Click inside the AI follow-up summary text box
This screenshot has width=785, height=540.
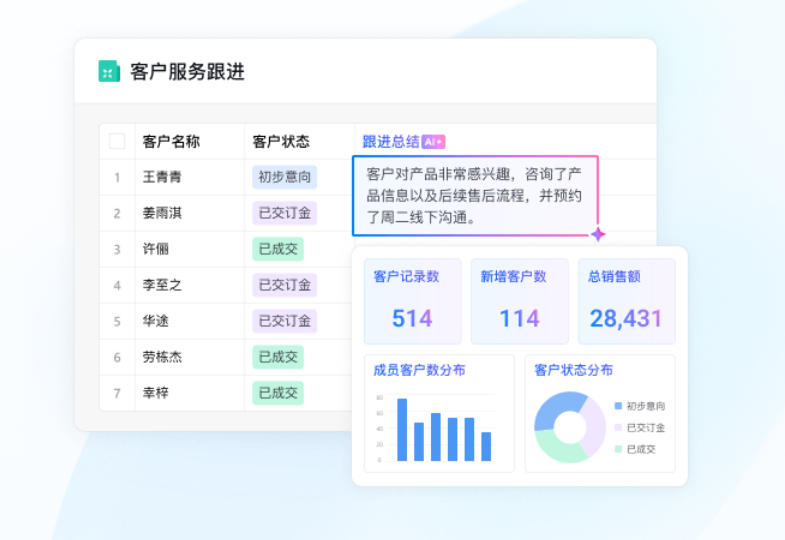click(475, 196)
